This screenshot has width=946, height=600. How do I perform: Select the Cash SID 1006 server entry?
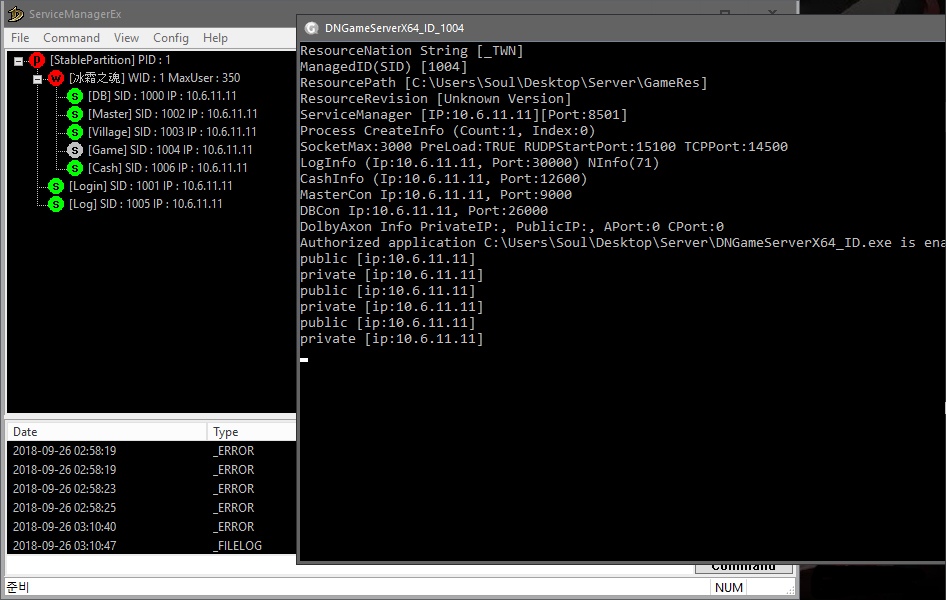159,168
